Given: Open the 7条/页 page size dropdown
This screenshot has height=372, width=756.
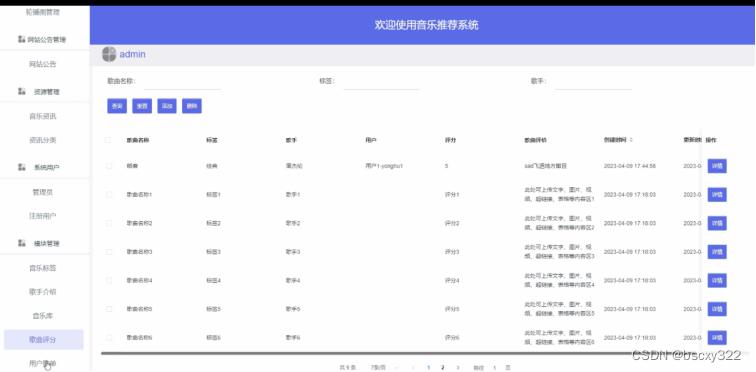Looking at the screenshot, I should point(384,367).
